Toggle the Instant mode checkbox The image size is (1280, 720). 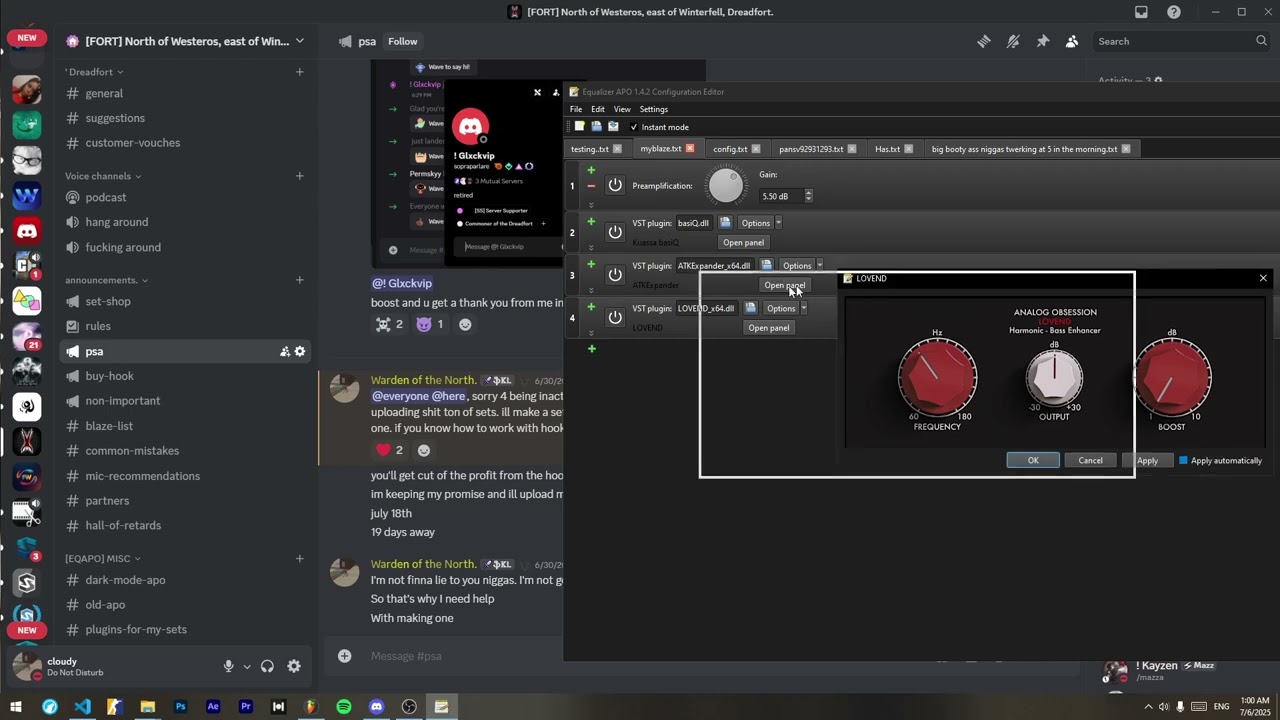point(634,127)
